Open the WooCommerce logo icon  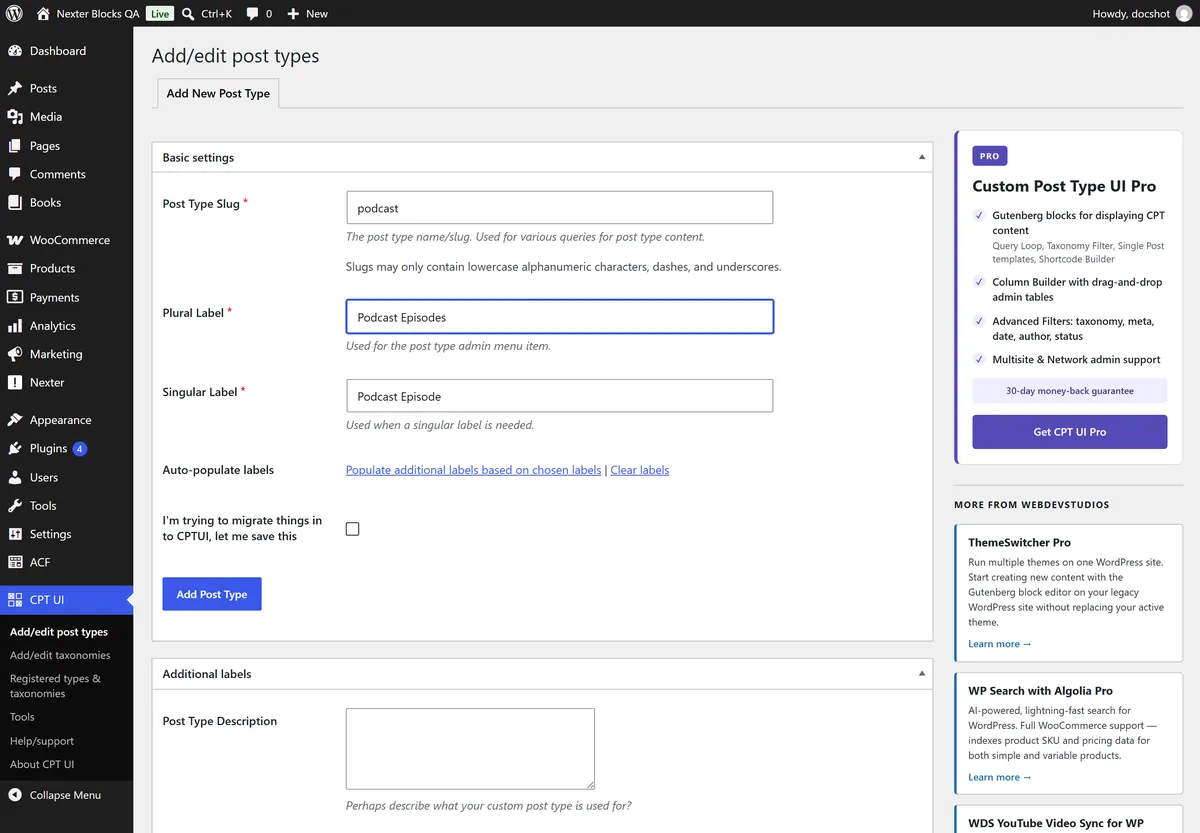(x=15, y=240)
